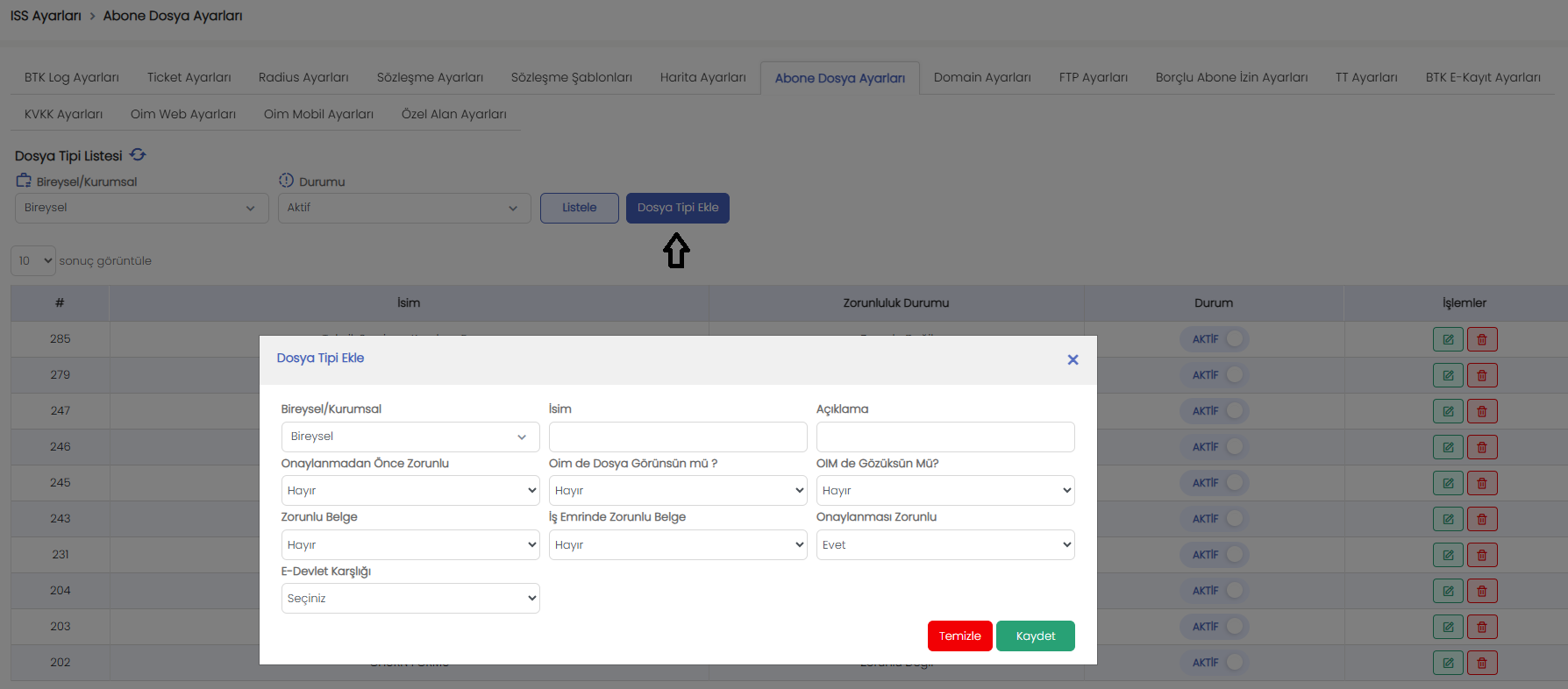Toggle AKTİF switch for row 204
The image size is (1568, 689).
tap(1214, 591)
